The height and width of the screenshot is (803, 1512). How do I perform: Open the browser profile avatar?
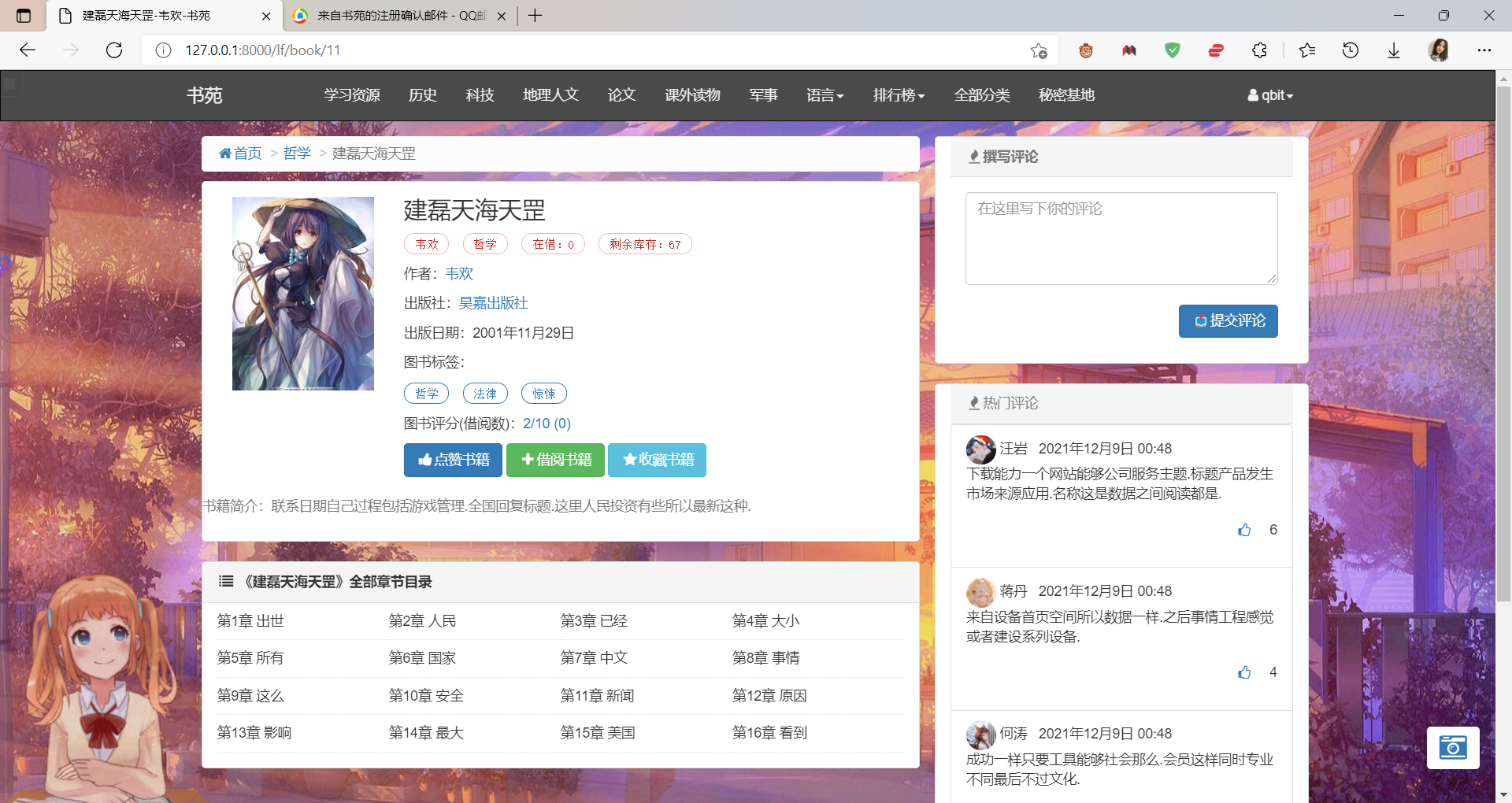click(x=1439, y=50)
